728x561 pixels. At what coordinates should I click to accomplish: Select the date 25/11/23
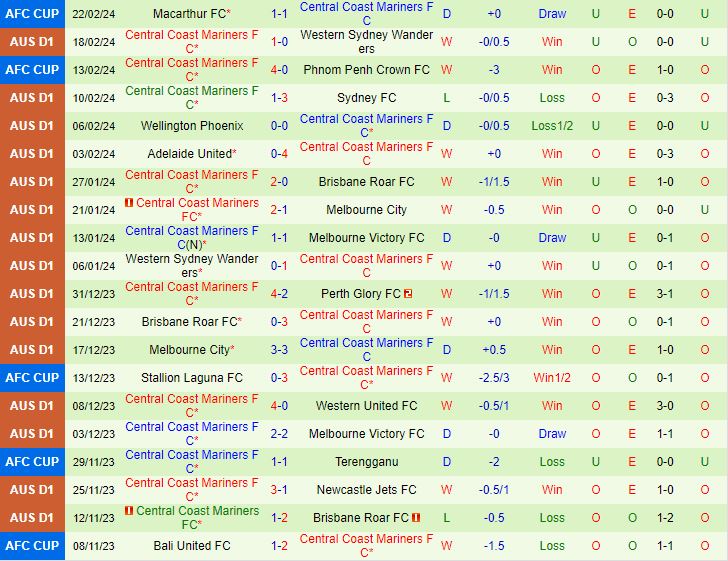(x=94, y=489)
